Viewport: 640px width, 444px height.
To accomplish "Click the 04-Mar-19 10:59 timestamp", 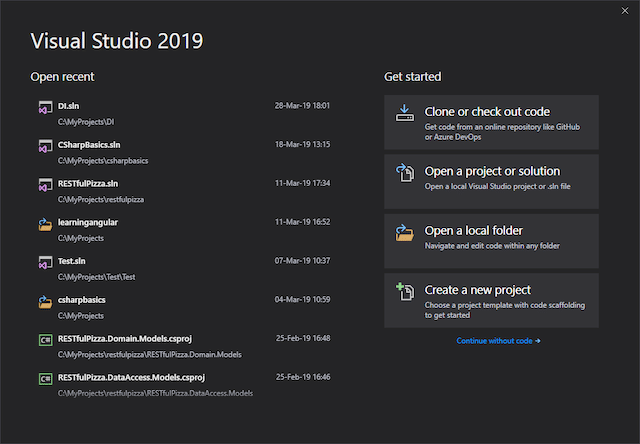I will coord(302,300).
